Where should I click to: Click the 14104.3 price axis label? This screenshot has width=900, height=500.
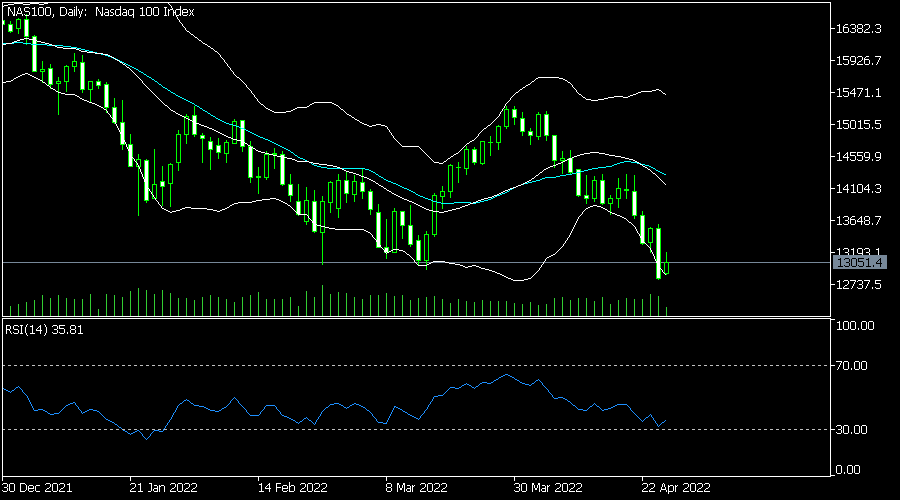point(859,188)
